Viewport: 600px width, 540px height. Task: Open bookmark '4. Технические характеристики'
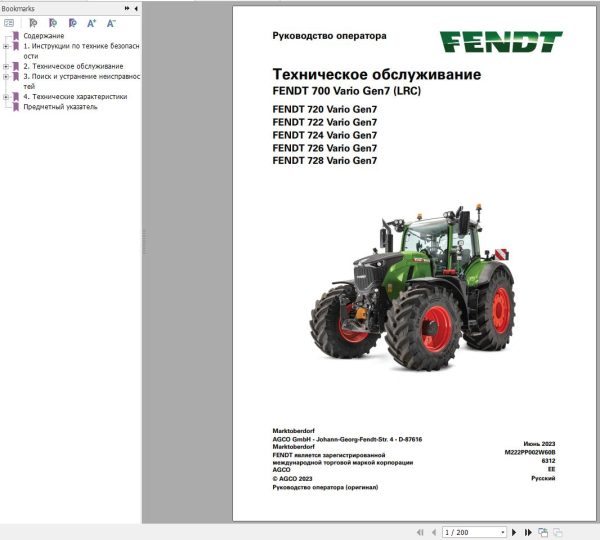point(75,97)
